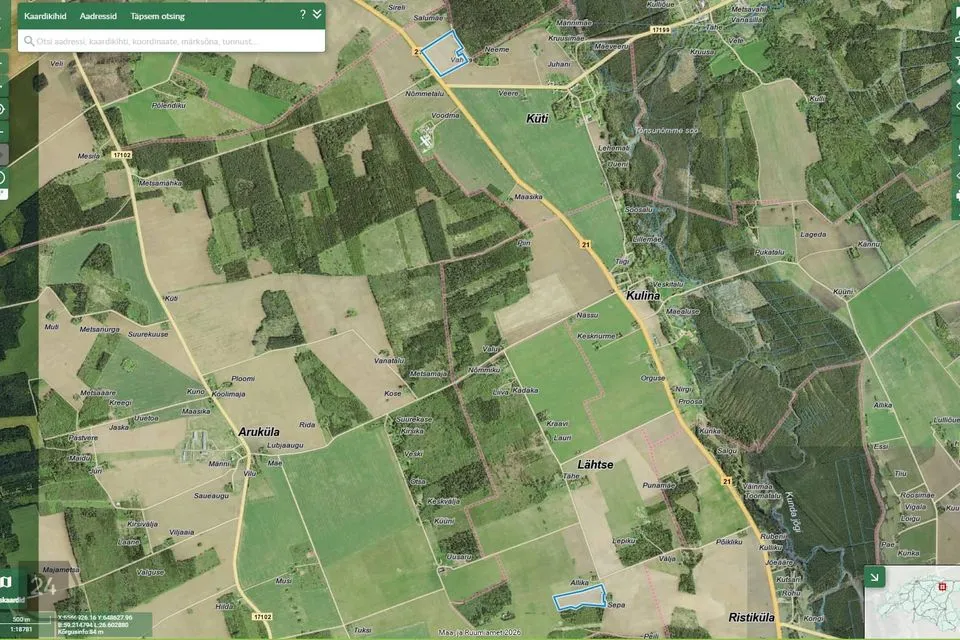Click the magnifier search icon

click(x=29, y=41)
